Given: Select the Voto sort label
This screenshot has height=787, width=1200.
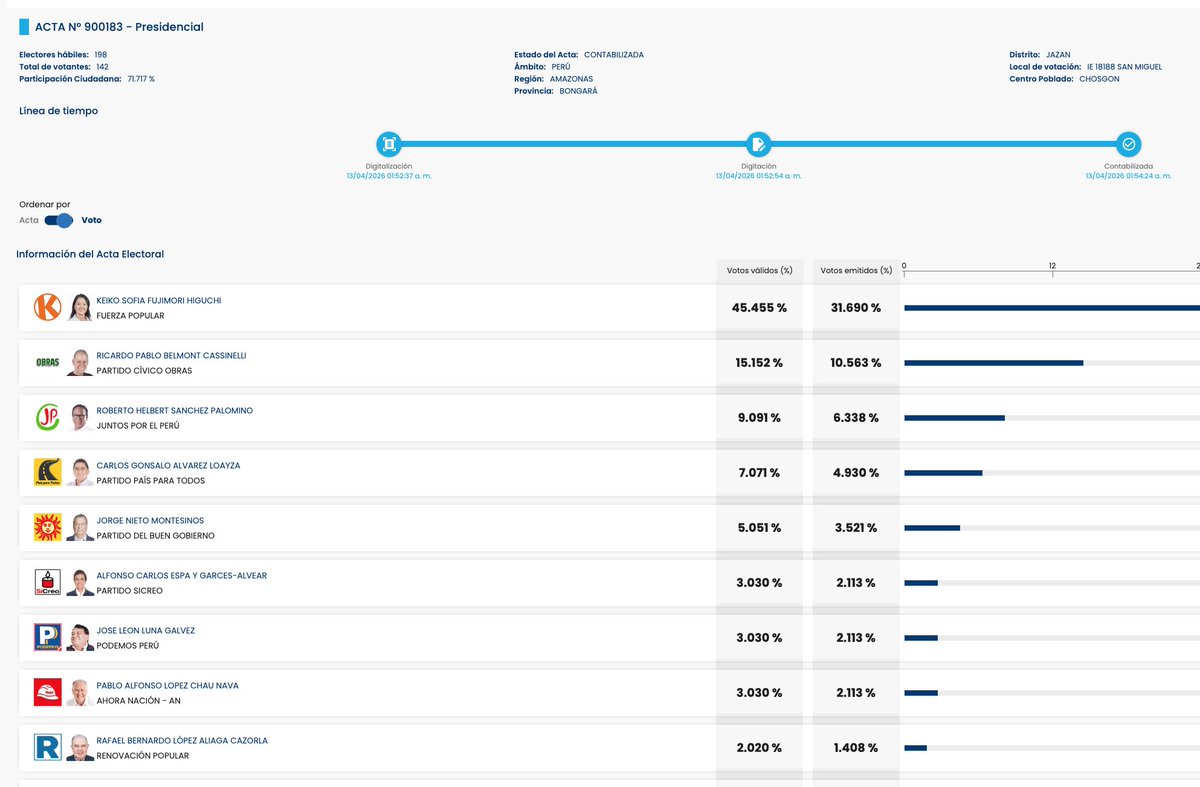Looking at the screenshot, I should pos(91,220).
